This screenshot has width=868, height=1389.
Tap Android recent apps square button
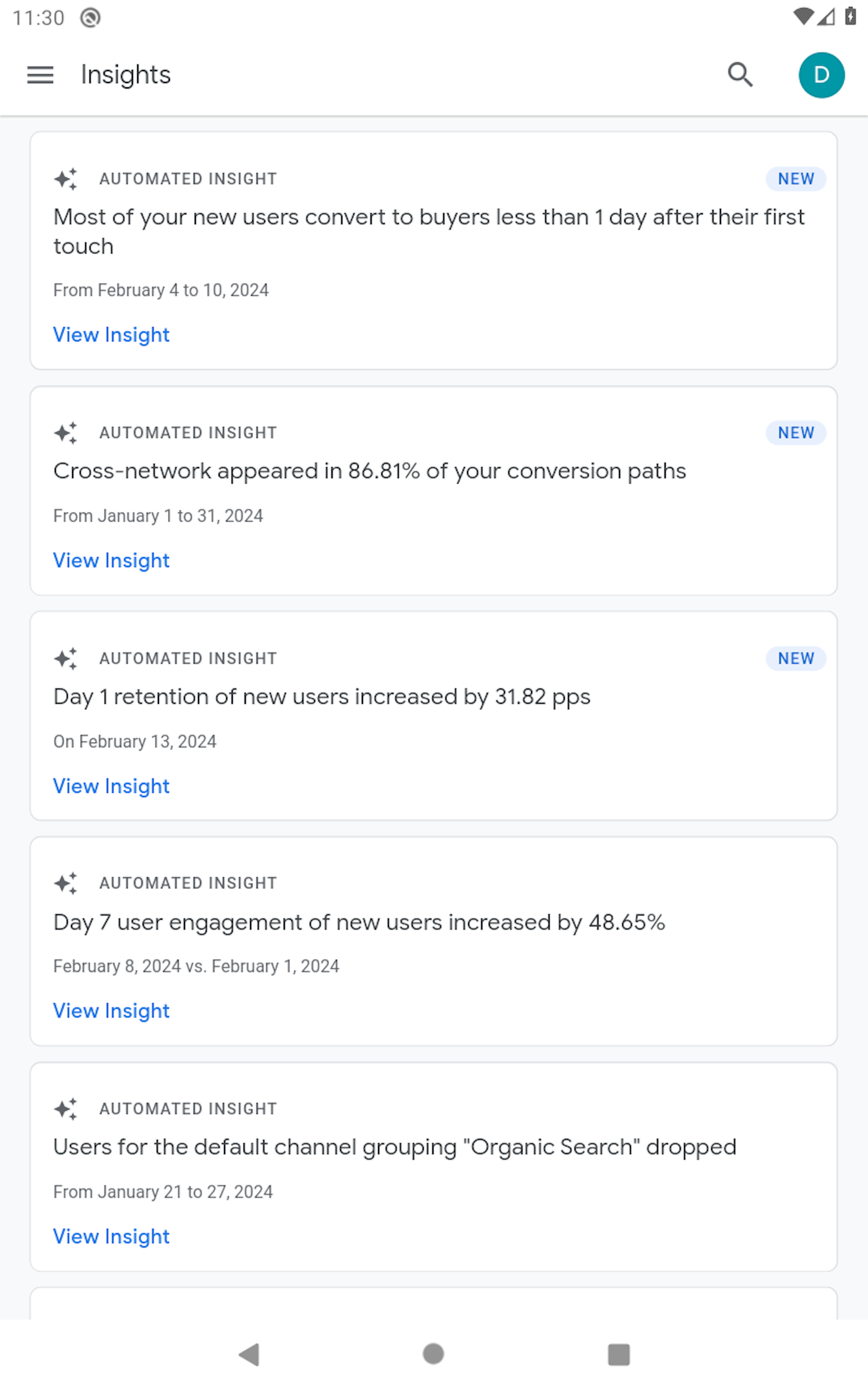click(619, 1355)
